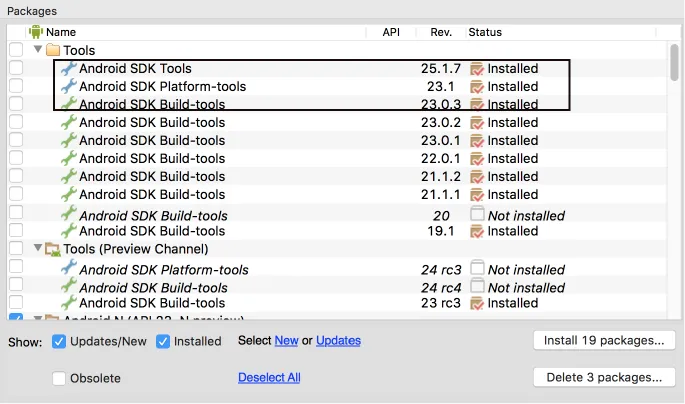The height and width of the screenshot is (404, 685).
Task: Sort by the API column header
Action: click(391, 32)
